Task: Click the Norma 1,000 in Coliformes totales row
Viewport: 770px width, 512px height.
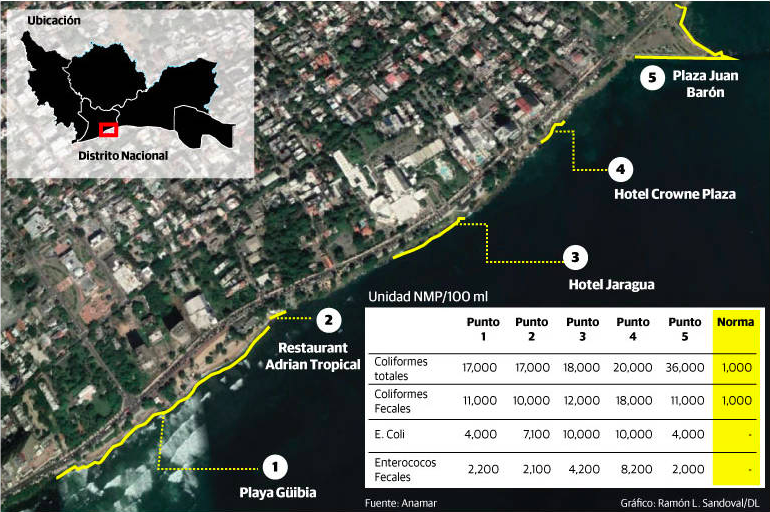Action: 737,367
